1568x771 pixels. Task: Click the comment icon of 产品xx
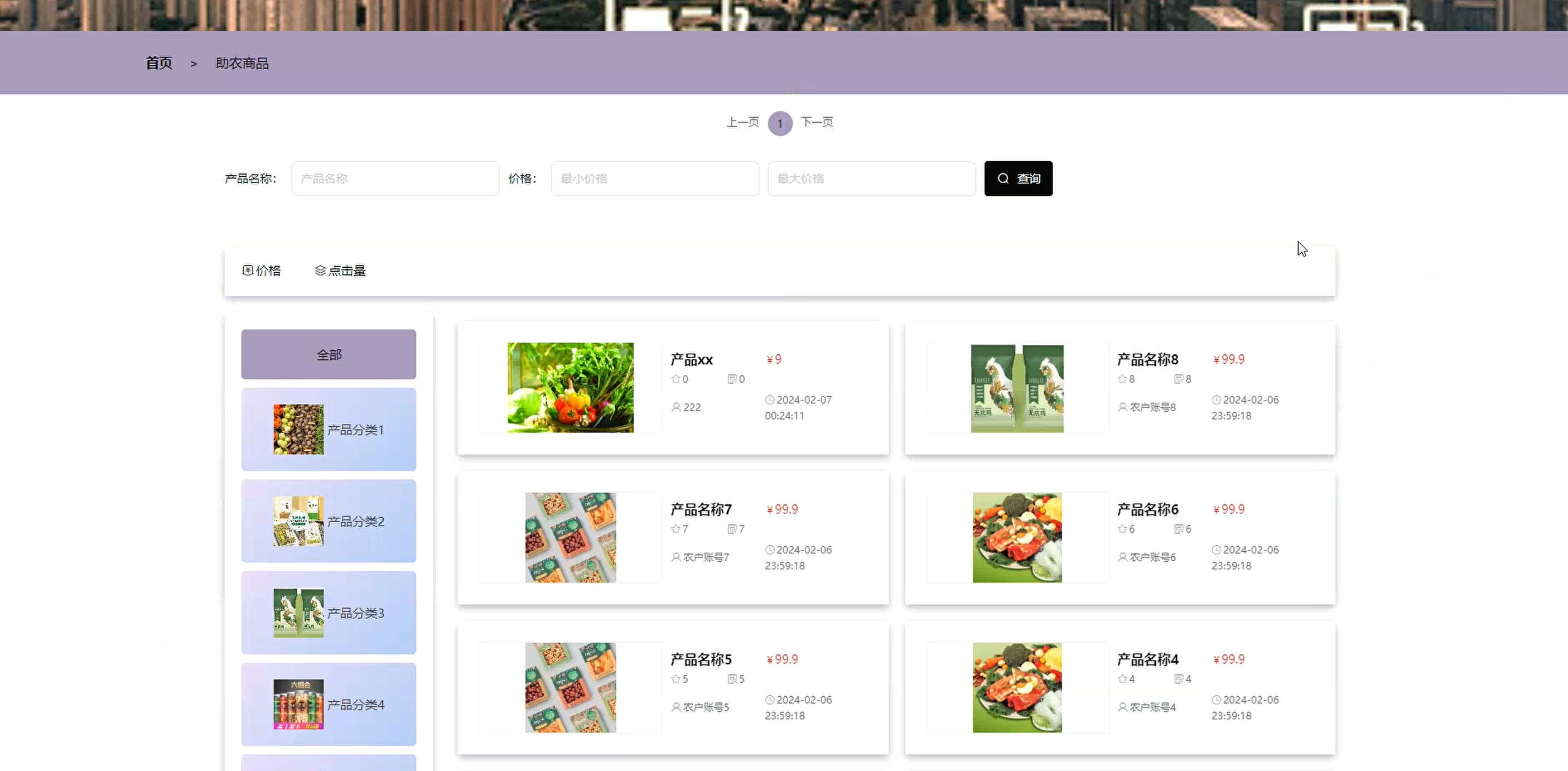click(x=732, y=379)
